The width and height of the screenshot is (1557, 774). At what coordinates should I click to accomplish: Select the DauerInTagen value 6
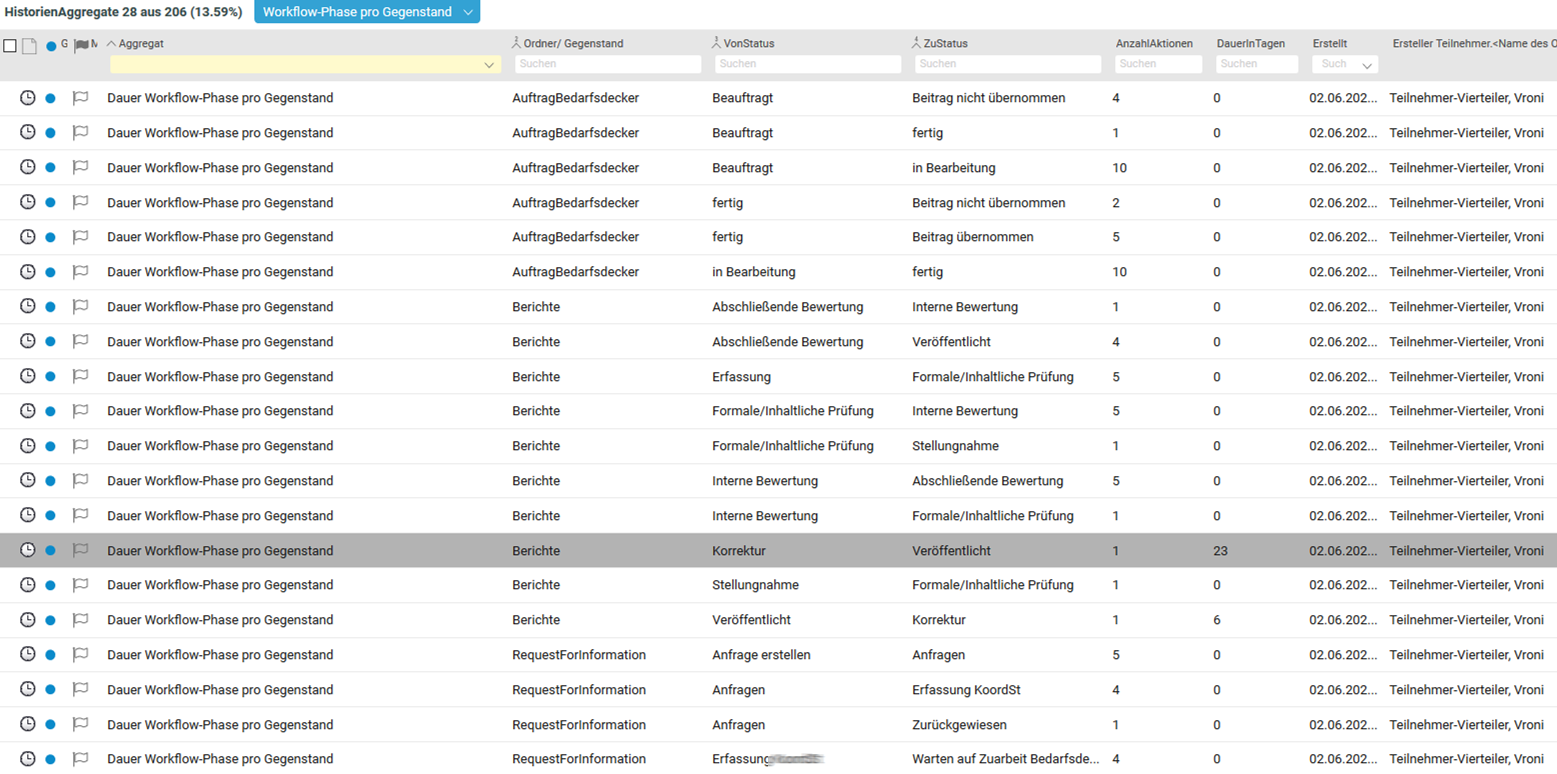(x=1216, y=620)
